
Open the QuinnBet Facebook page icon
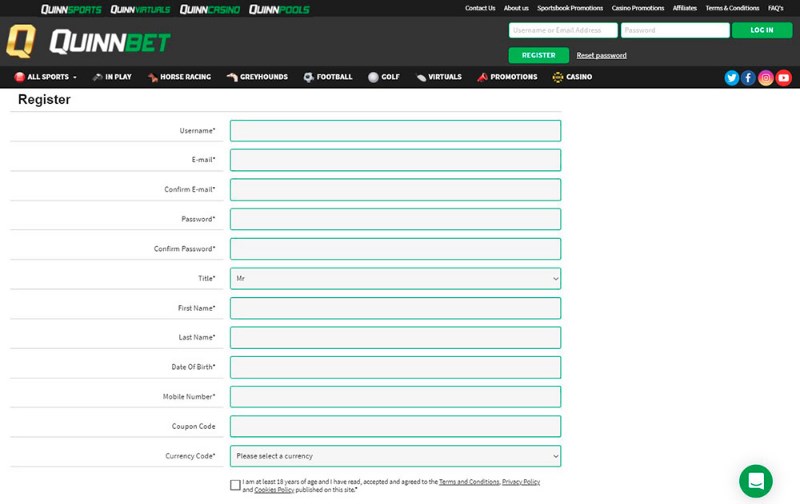tap(748, 78)
